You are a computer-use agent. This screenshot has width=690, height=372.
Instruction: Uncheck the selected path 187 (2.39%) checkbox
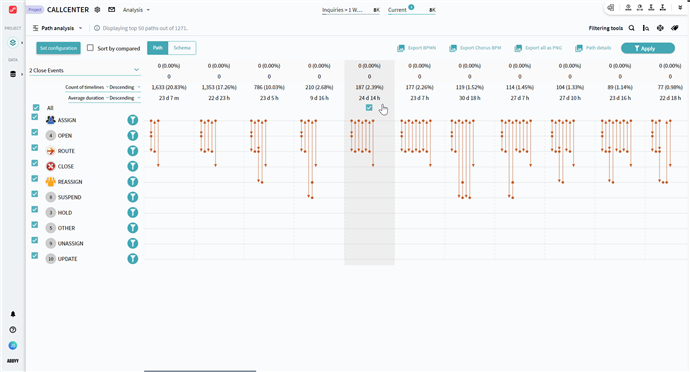[369, 107]
